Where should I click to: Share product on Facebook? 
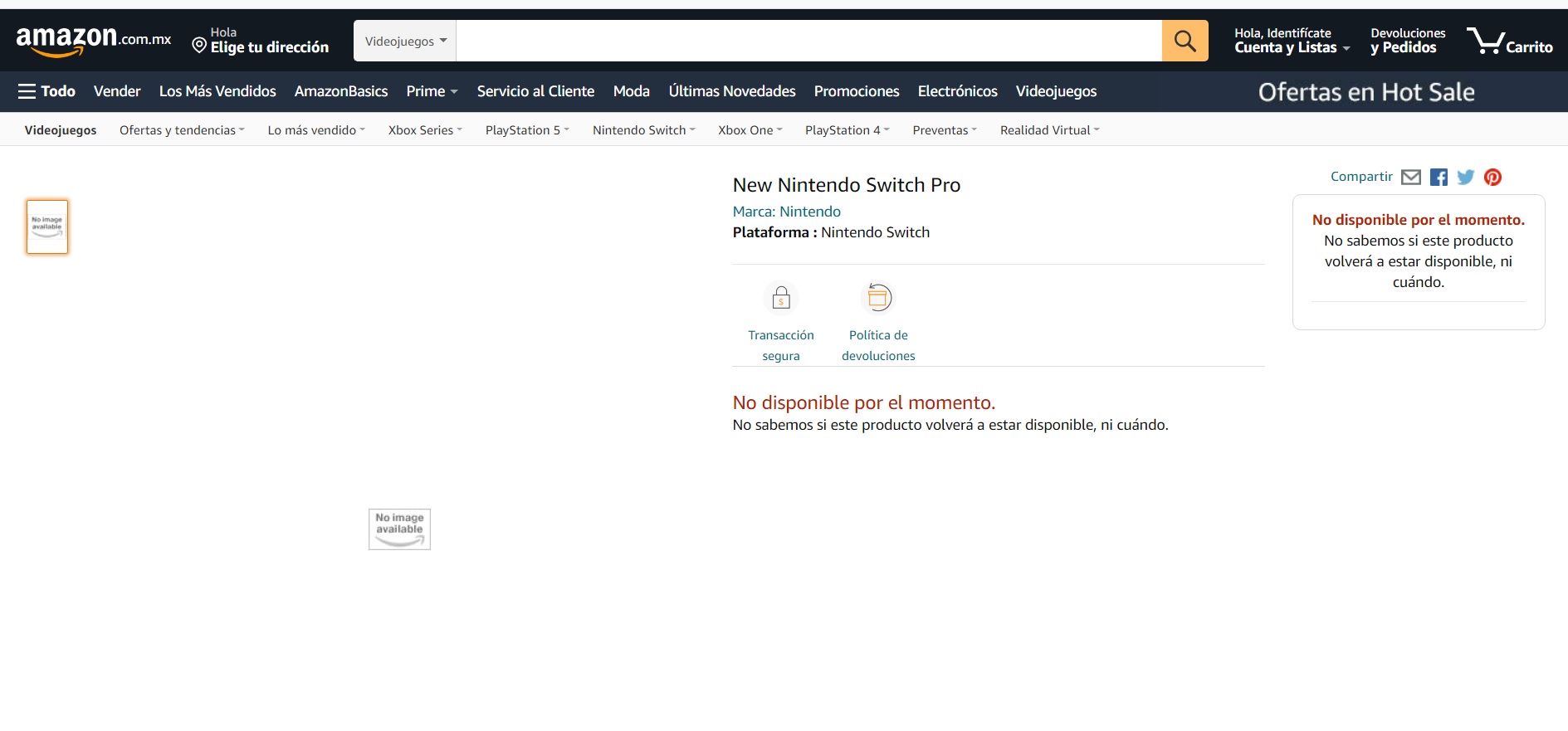[1439, 177]
